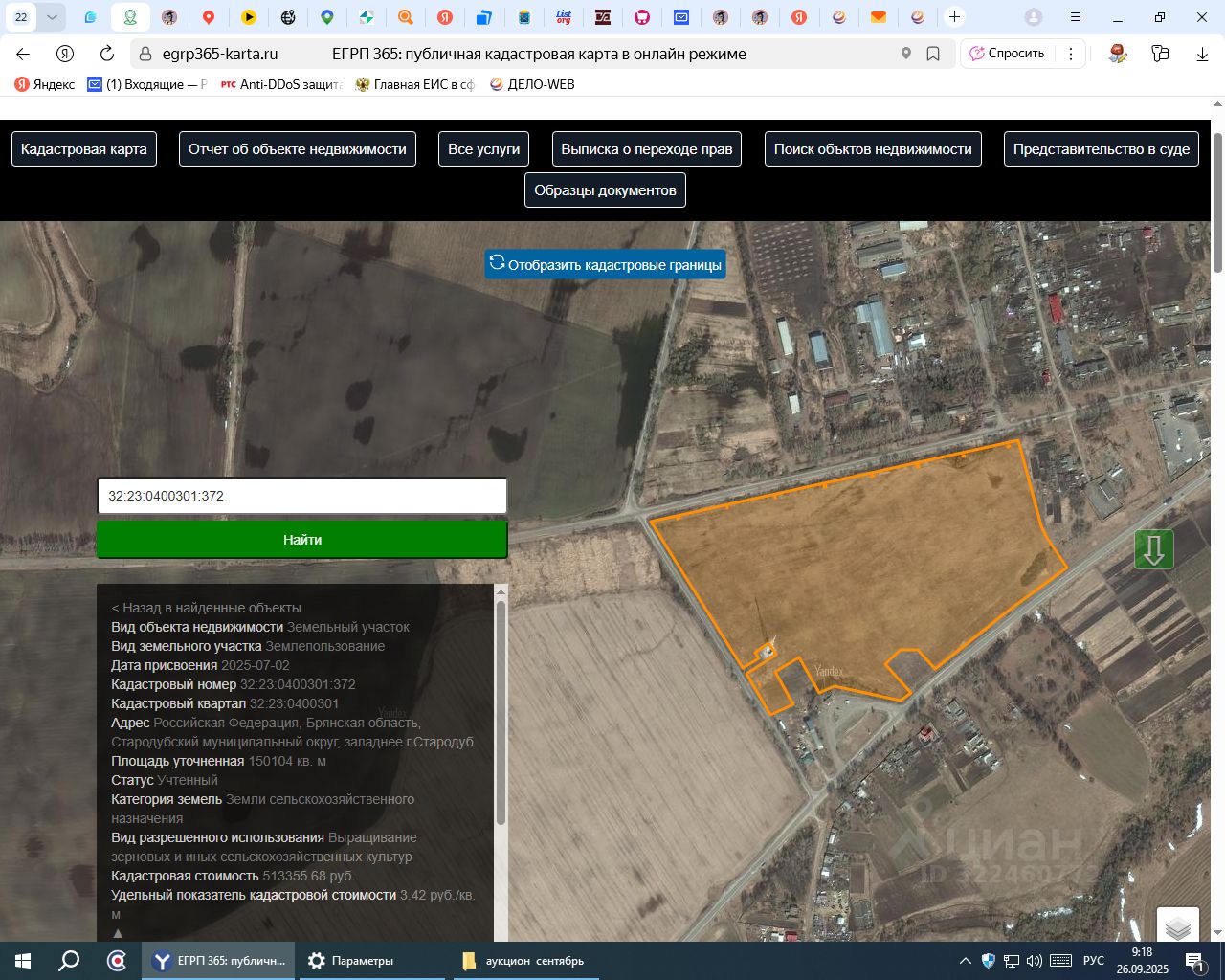Image resolution: width=1225 pixels, height=980 pixels.
Task: Open the Яндекс bookmark
Action: pos(45,84)
